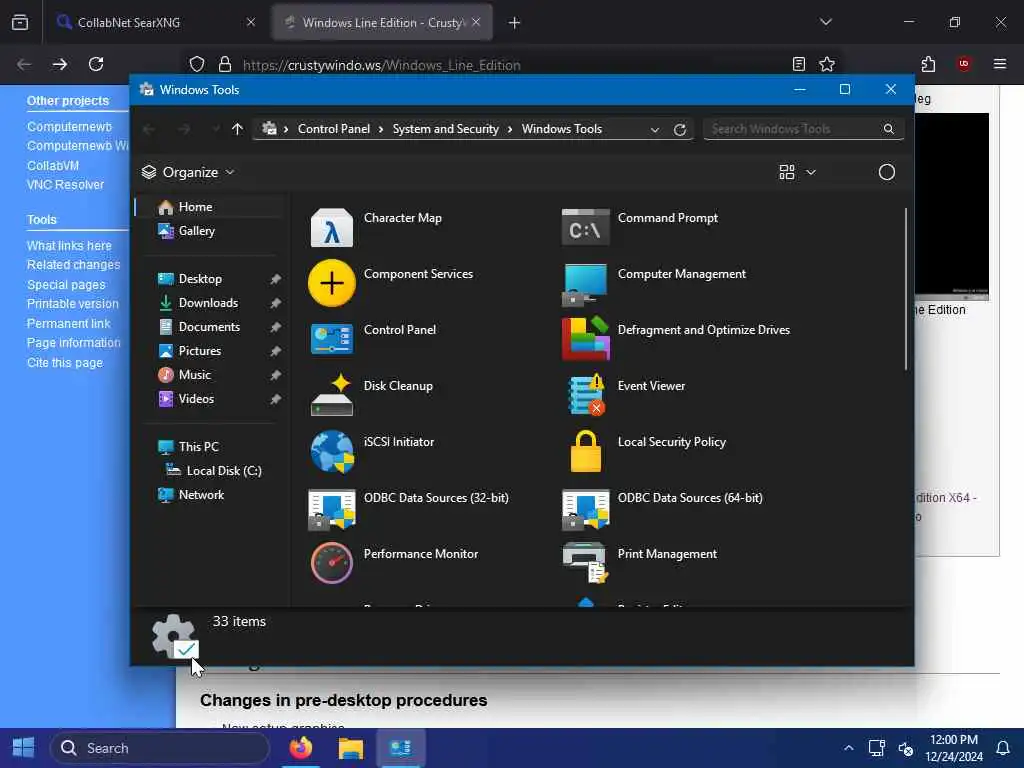This screenshot has height=768, width=1024.
Task: Open Defragment and Optimize Drives icon
Action: [x=585, y=339]
